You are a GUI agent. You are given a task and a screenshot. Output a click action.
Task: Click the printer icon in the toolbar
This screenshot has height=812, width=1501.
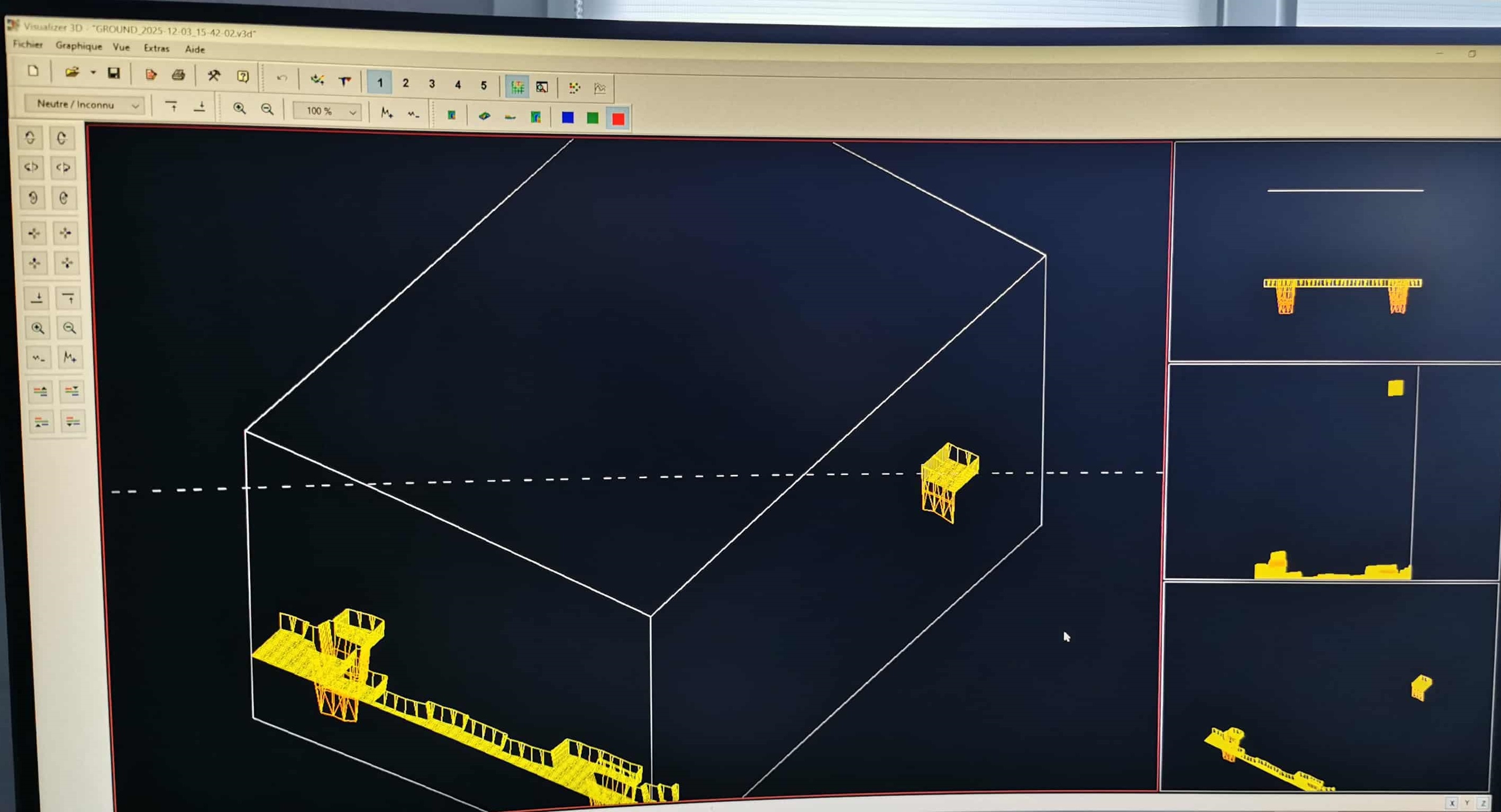178,75
